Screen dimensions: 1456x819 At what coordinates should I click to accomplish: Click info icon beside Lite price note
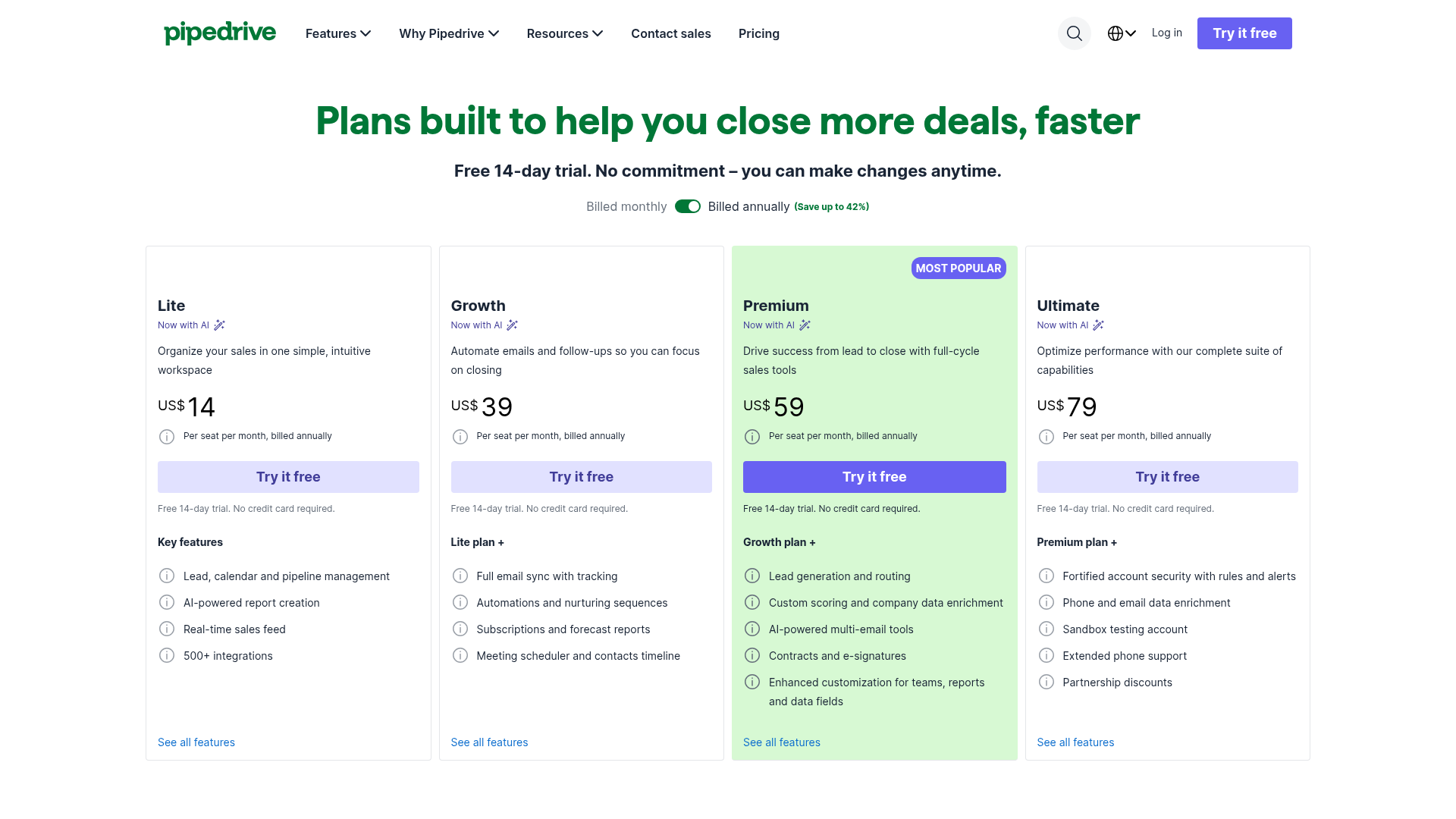click(167, 437)
